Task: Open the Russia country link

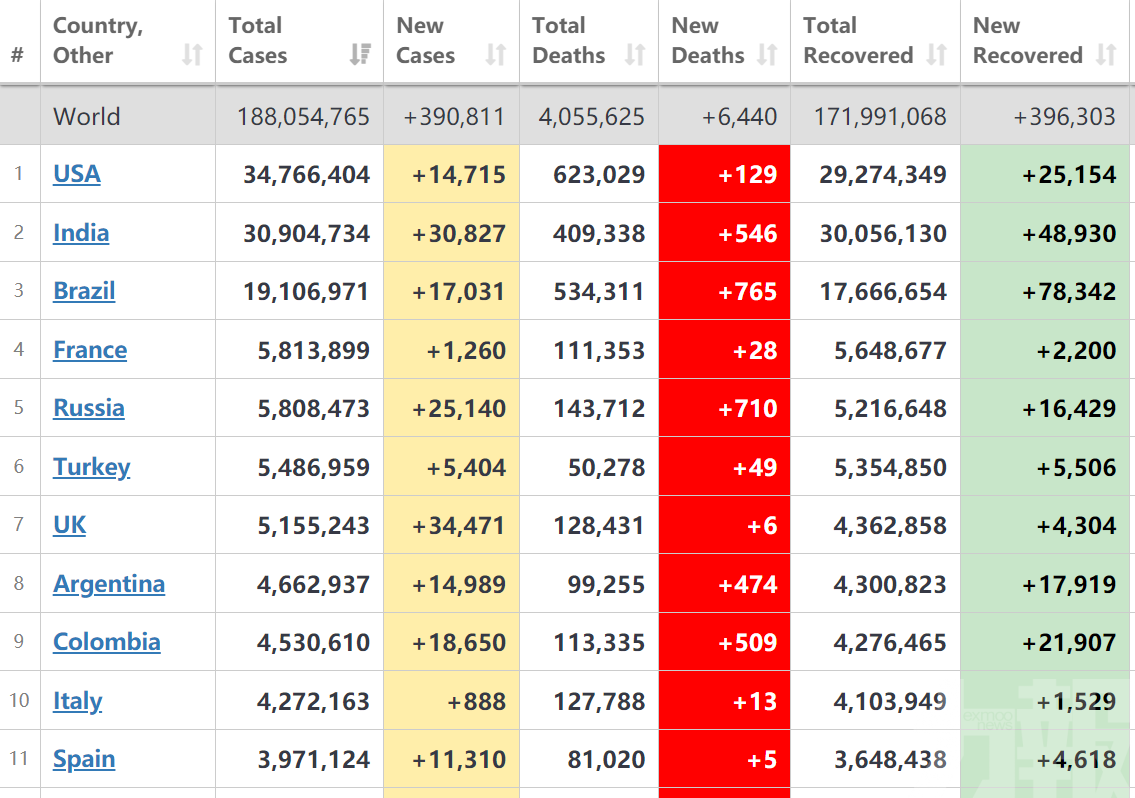Action: 88,408
